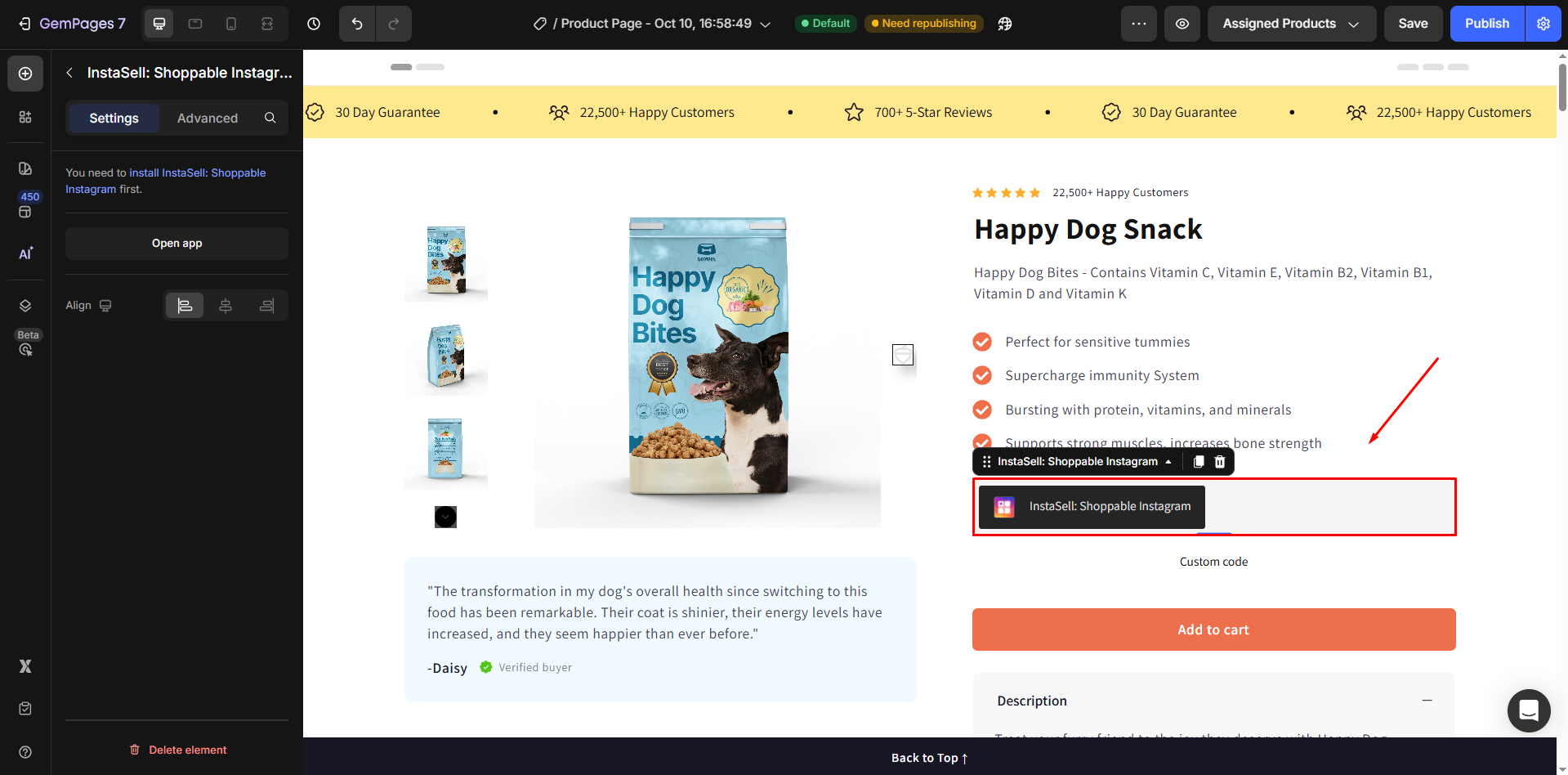Select the first product thumbnail image

[446, 261]
